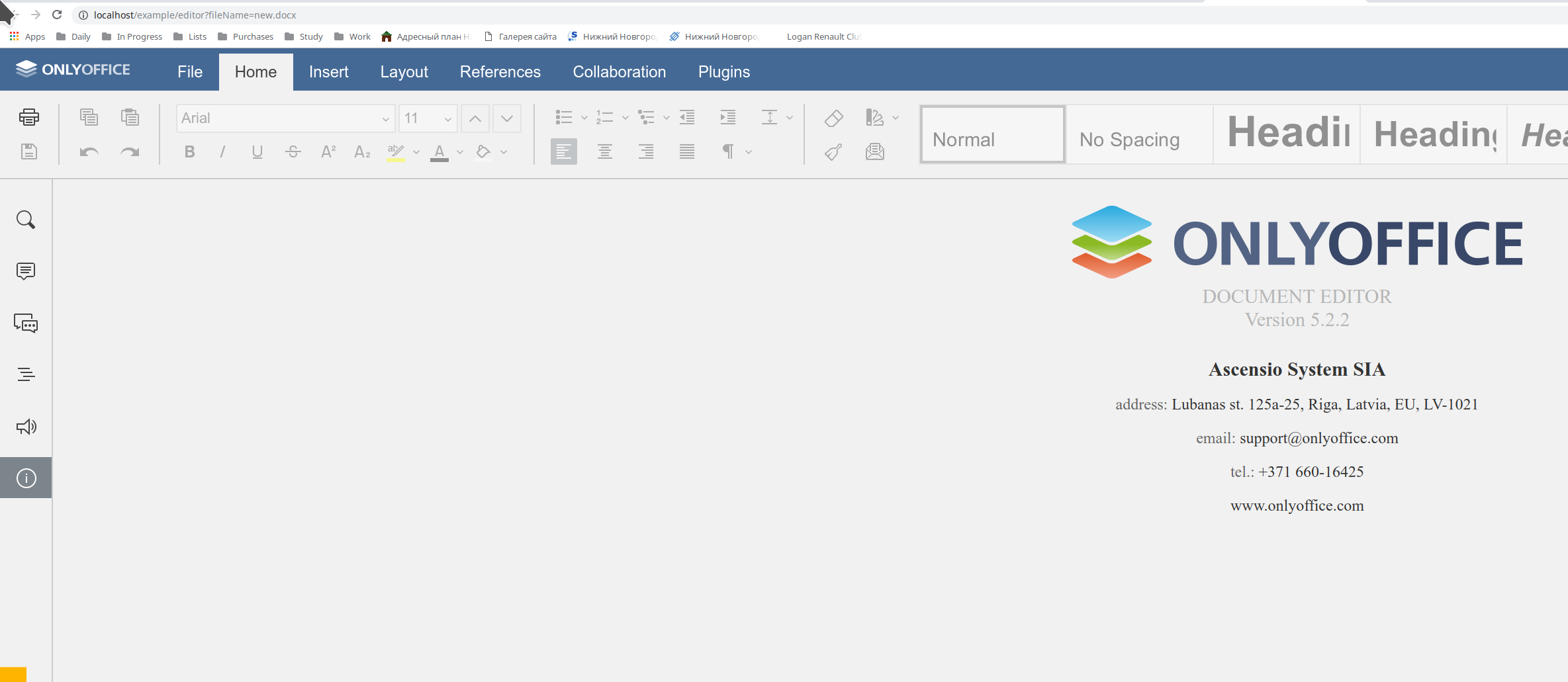Open the font size dropdown
The width and height of the screenshot is (1568, 682).
(448, 118)
